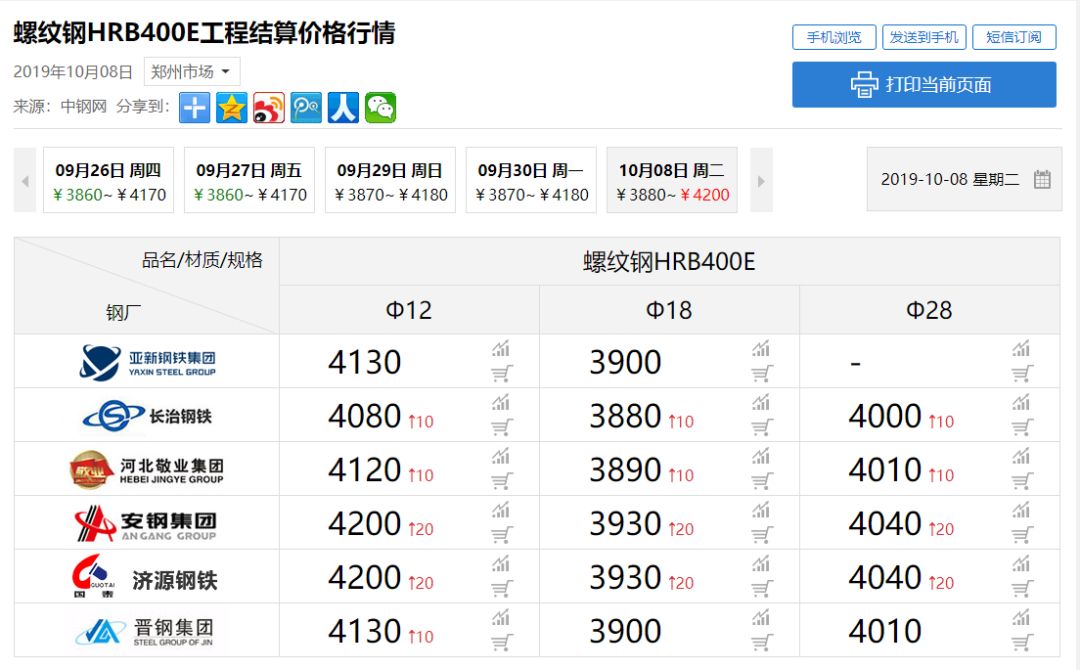Click the 发送到手机 button

[x=924, y=37]
